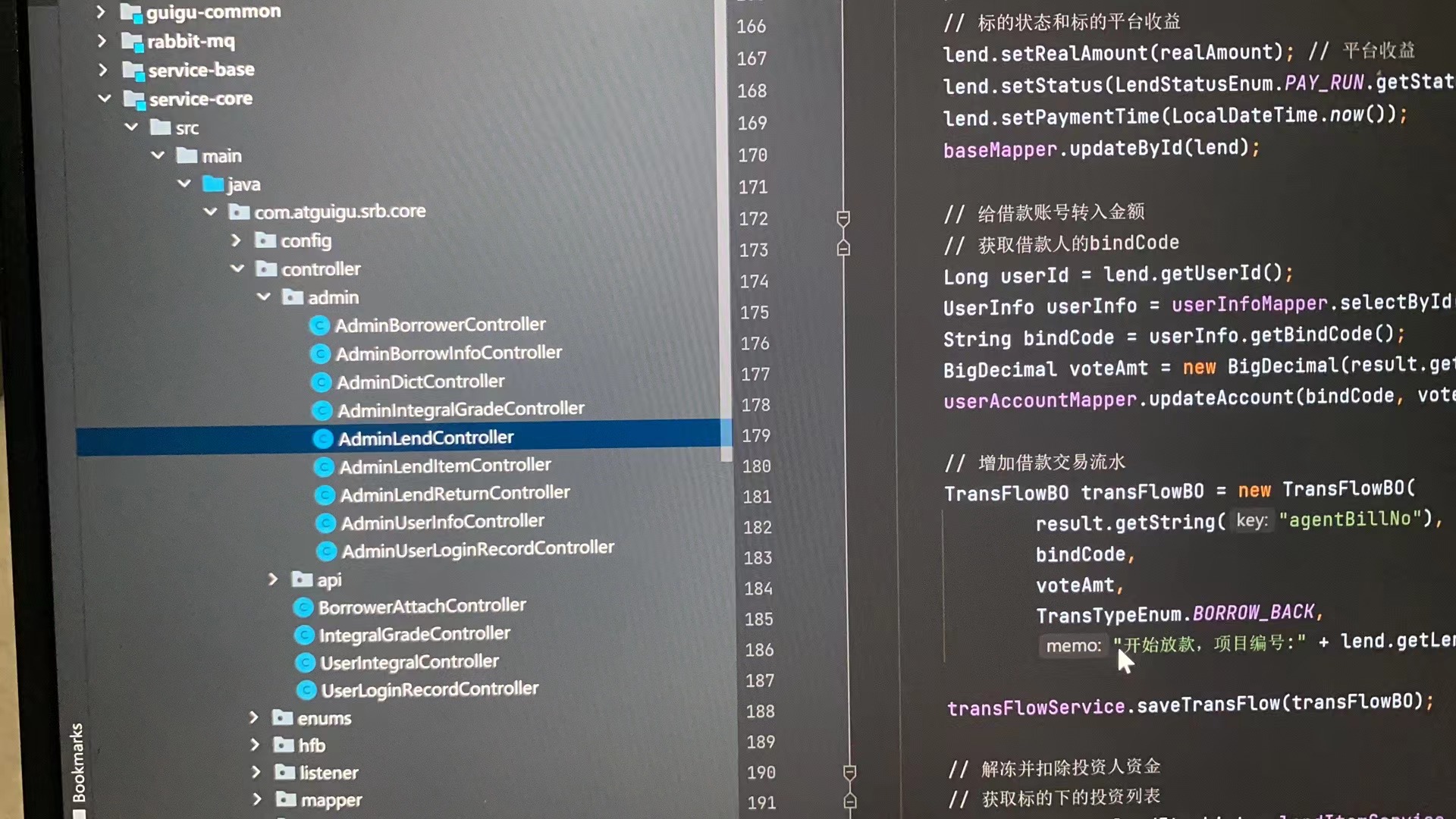1456x819 pixels.
Task: Click AdminIntegralGradeController class icon
Action: click(x=322, y=410)
